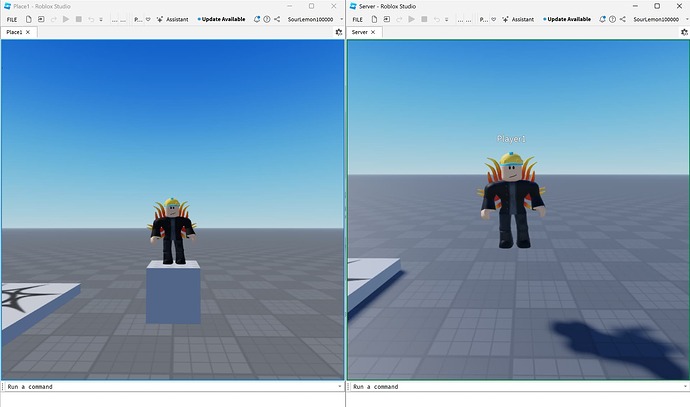Start Play test in Place1 window
Image resolution: width=690 pixels, height=407 pixels.
coord(66,19)
